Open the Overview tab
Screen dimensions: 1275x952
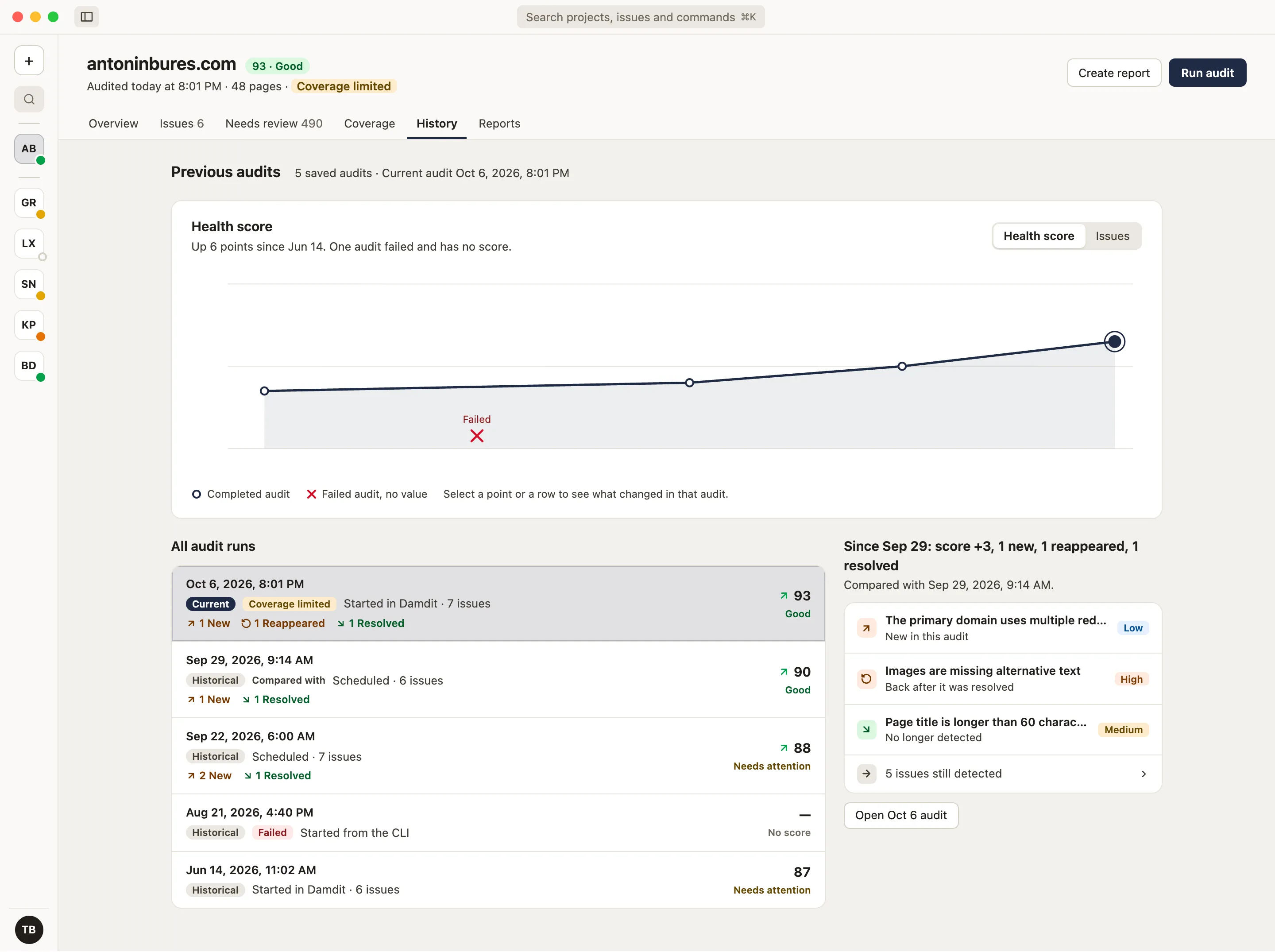coord(113,124)
